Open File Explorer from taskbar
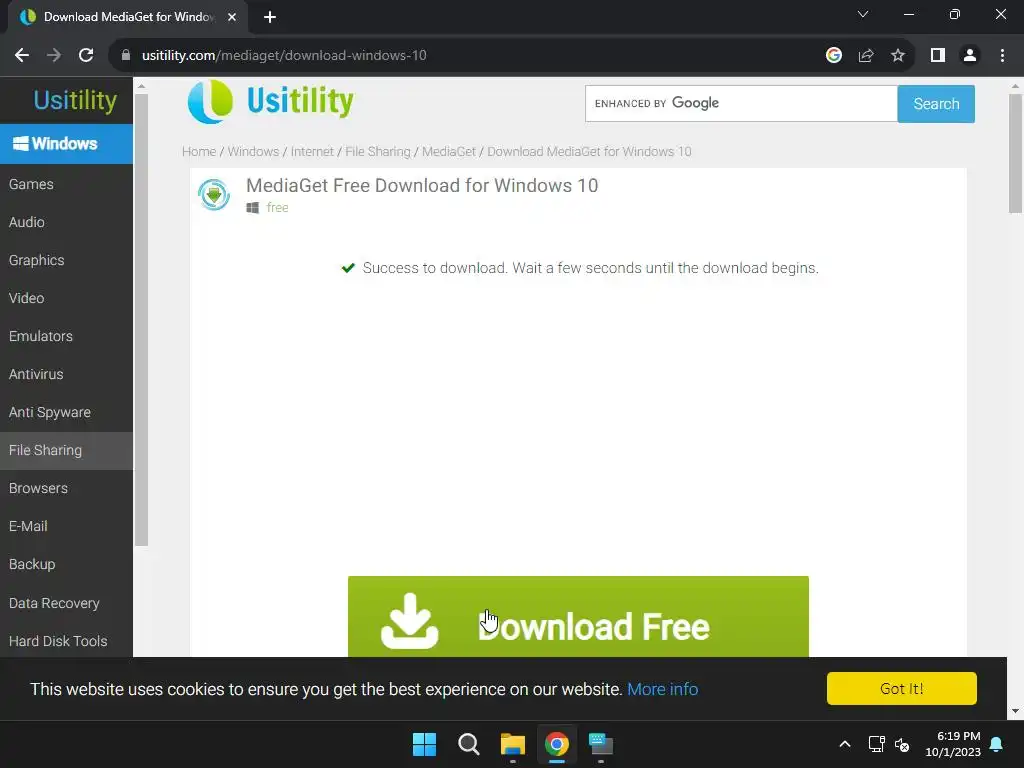This screenshot has height=768, width=1024. tap(513, 744)
